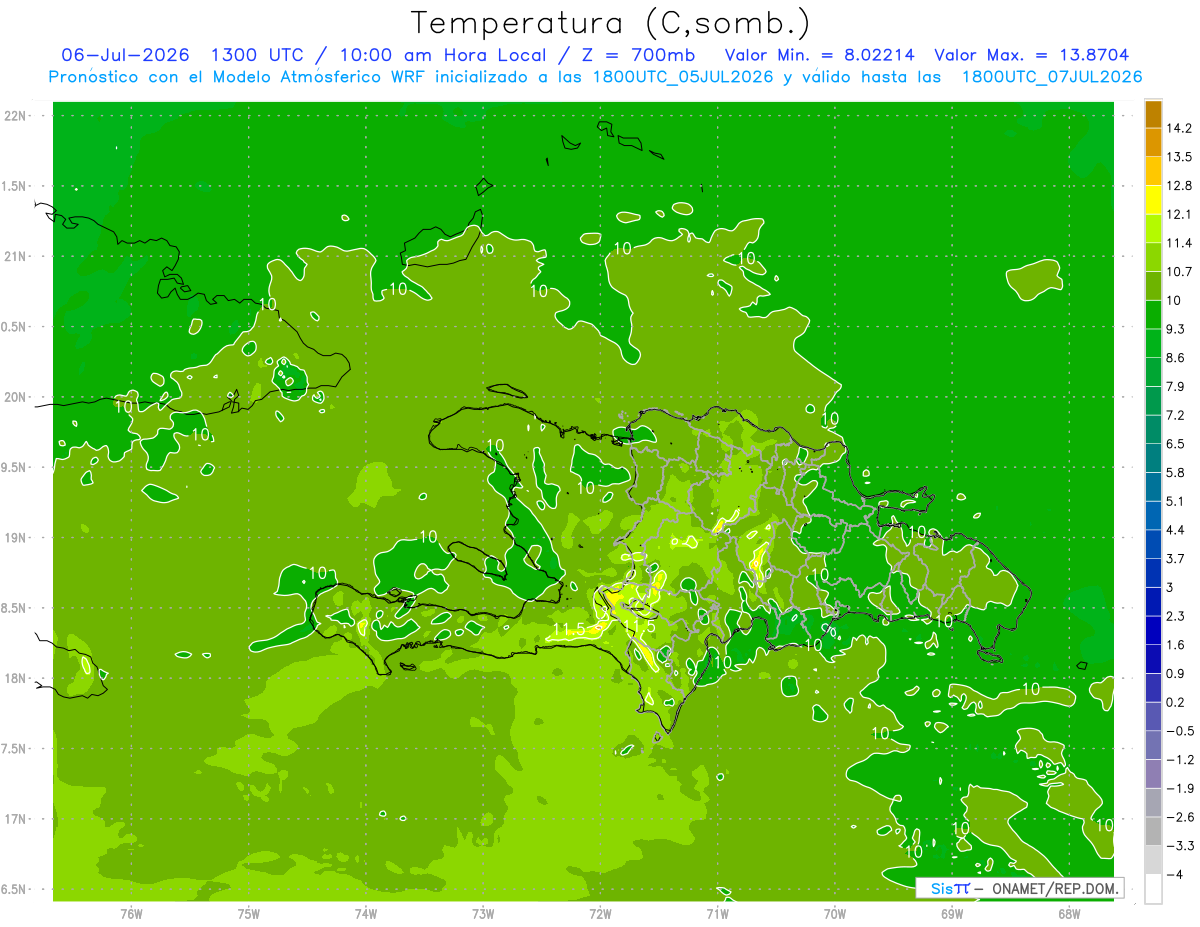1200x927 pixels.
Task: Click the "SisTT – ONAMET/REP.DOM." credit box
Action: 1019,888
